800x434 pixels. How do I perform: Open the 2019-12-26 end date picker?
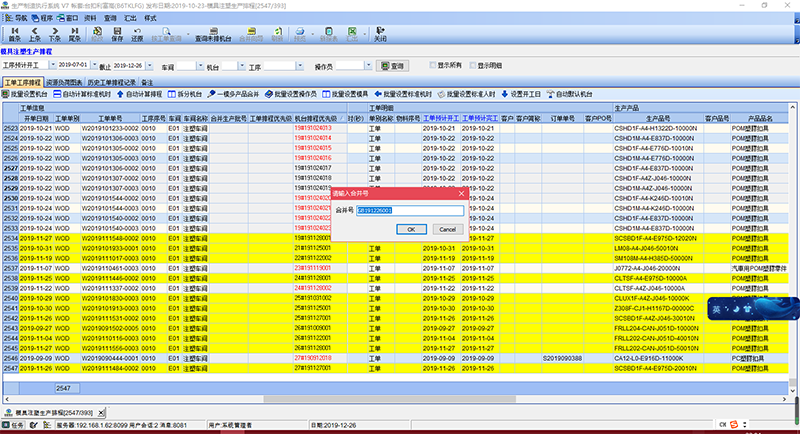pyautogui.click(x=149, y=66)
